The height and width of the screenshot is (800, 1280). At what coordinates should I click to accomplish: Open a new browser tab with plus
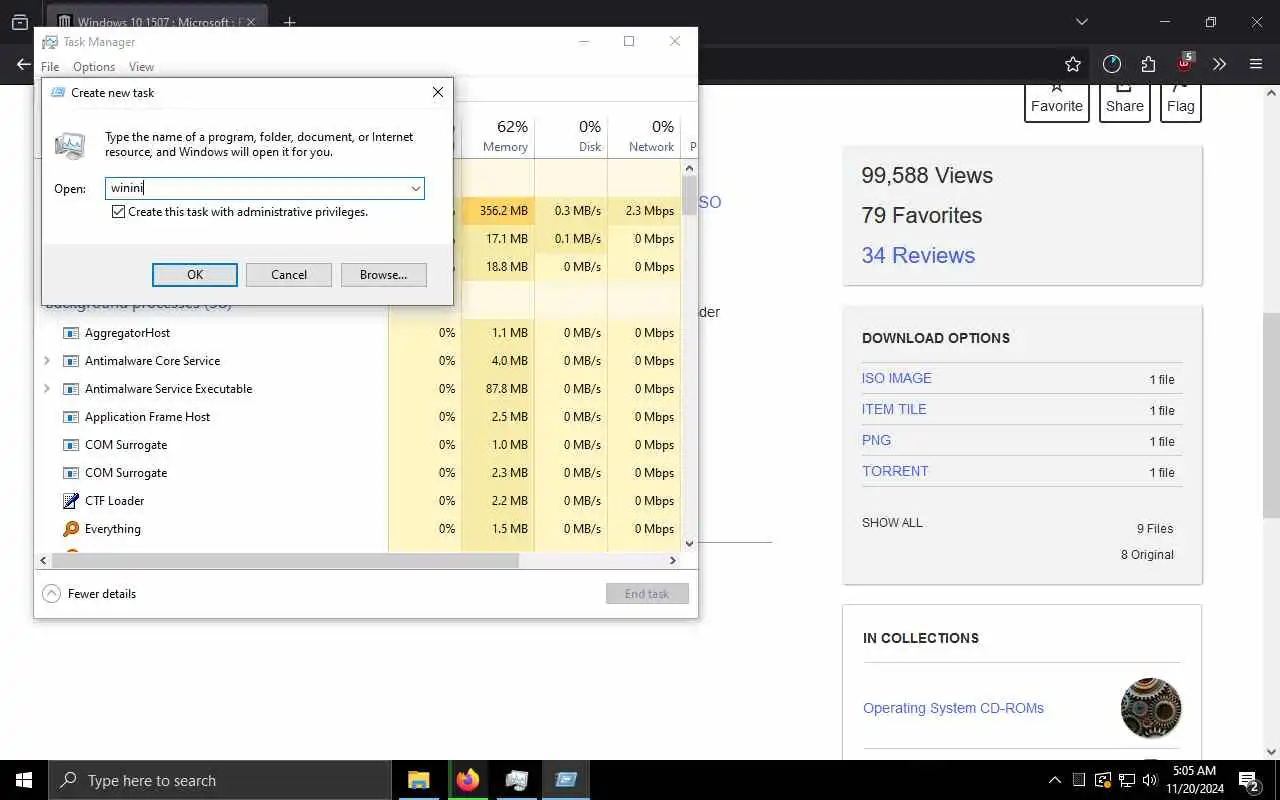pos(290,22)
